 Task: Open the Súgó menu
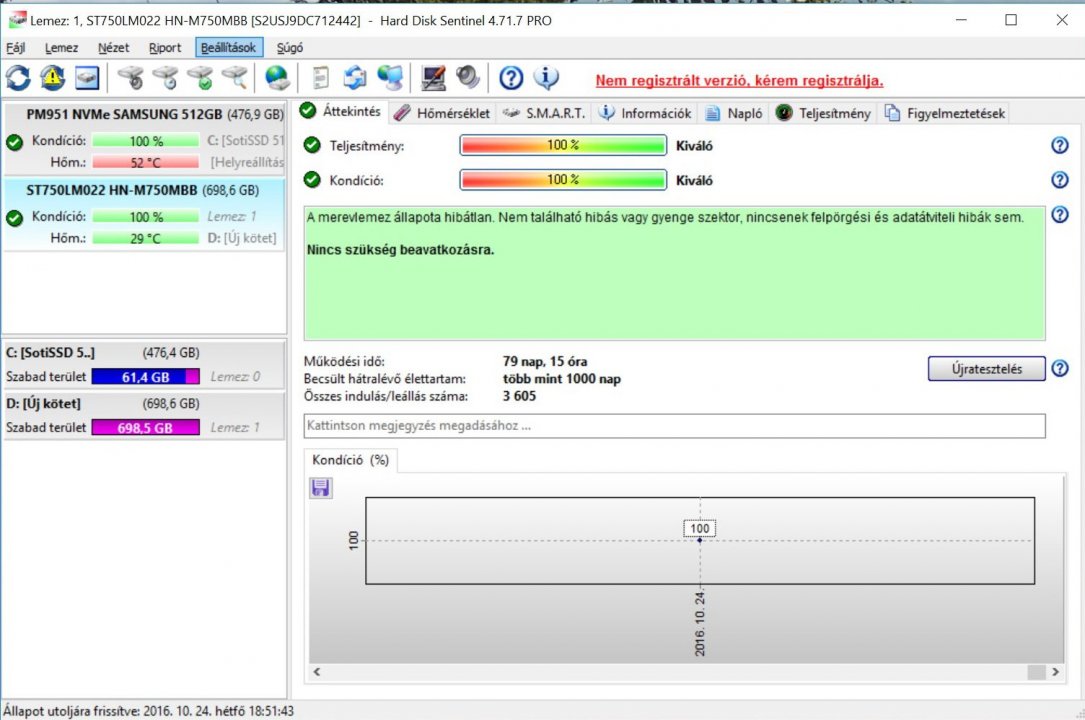pos(290,48)
